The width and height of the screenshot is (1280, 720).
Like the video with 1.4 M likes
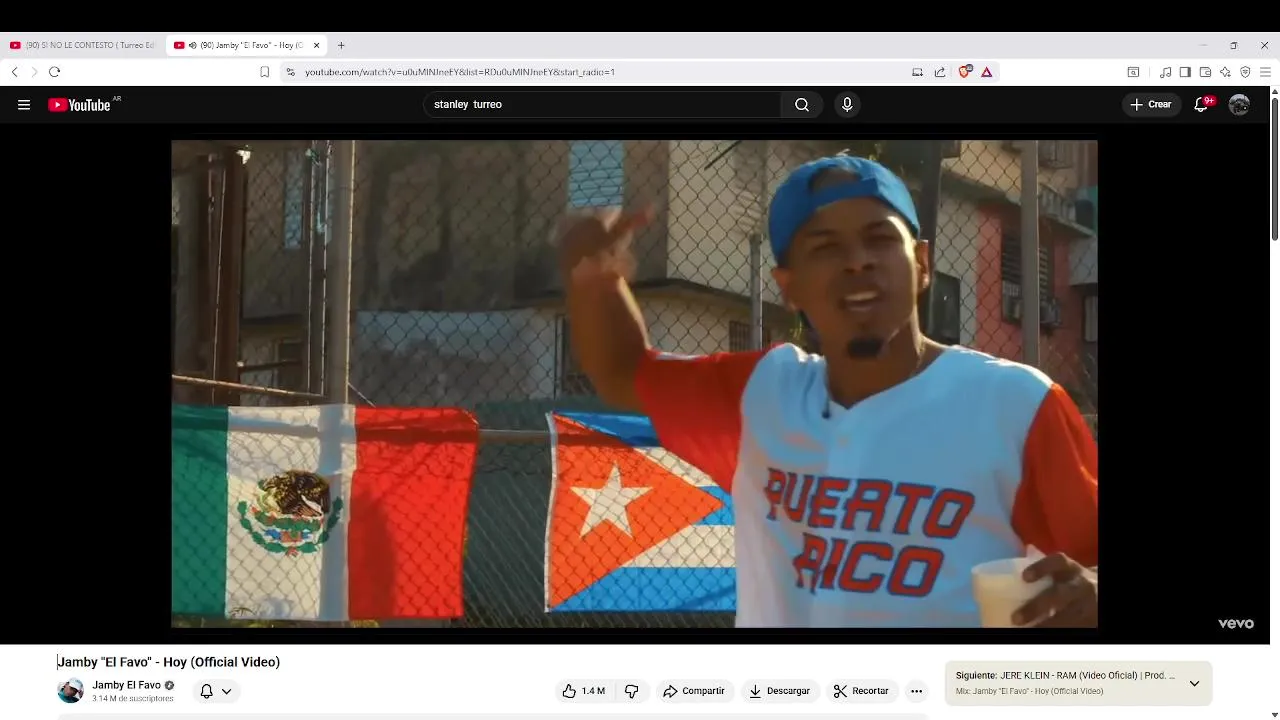click(x=583, y=691)
